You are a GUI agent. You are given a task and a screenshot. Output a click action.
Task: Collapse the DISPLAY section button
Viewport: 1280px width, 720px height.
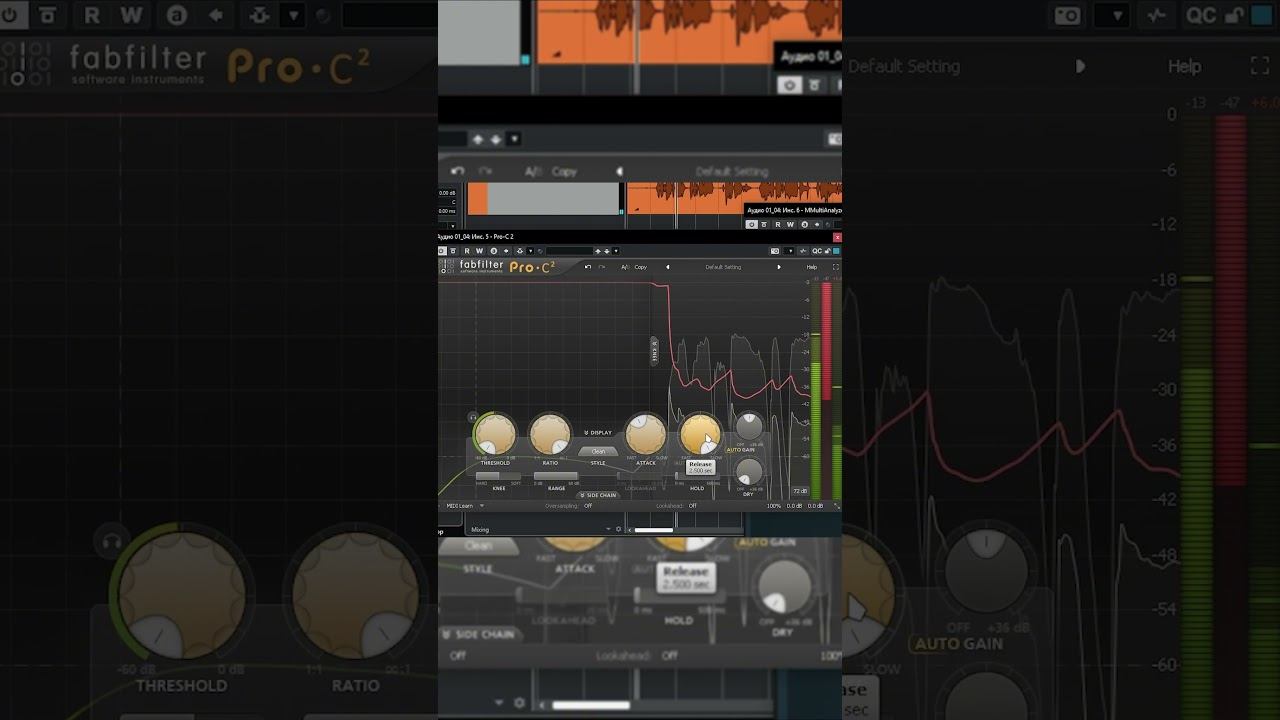pos(599,433)
